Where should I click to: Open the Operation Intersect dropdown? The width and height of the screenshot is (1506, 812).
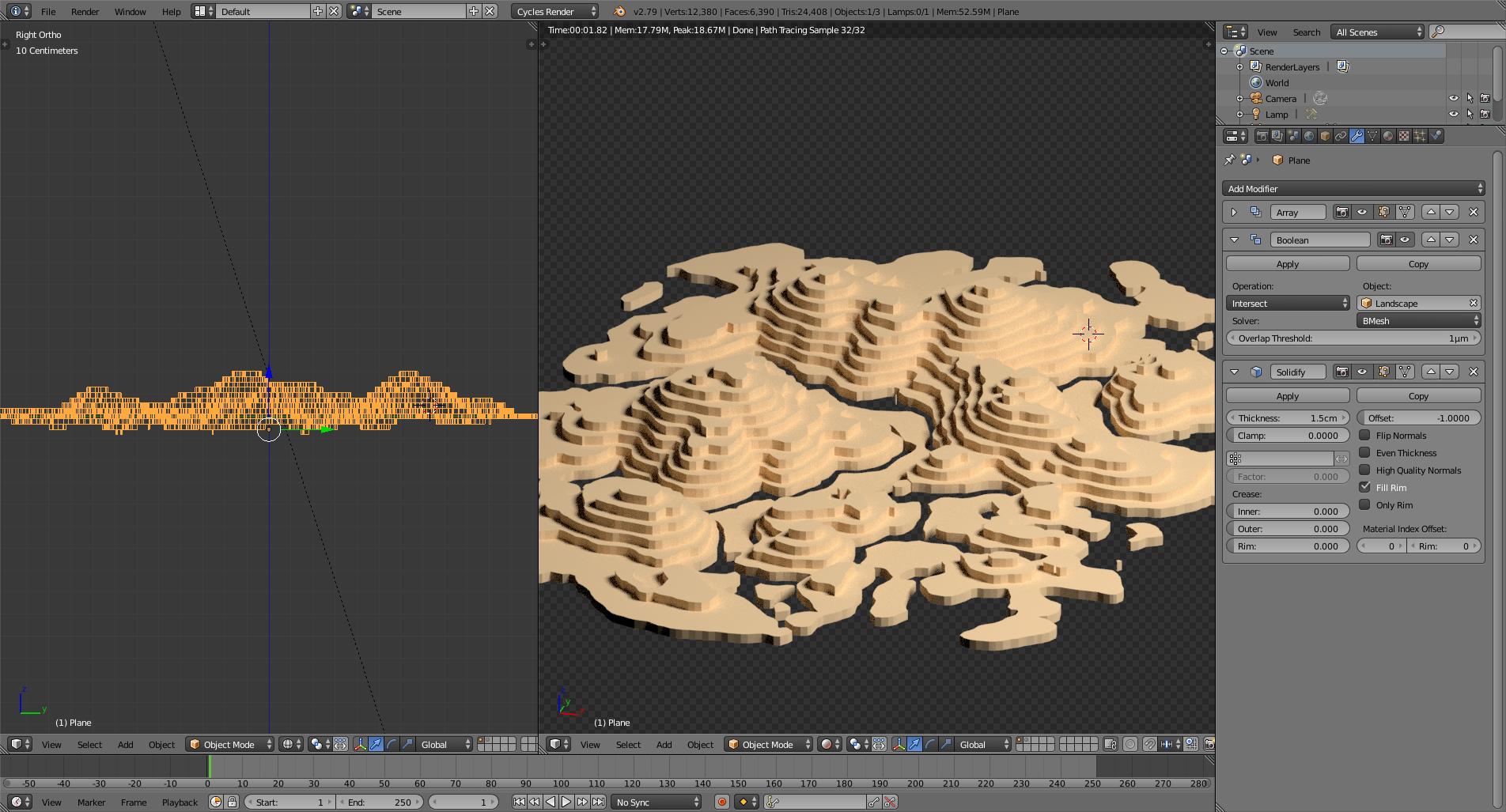pyautogui.click(x=1288, y=303)
